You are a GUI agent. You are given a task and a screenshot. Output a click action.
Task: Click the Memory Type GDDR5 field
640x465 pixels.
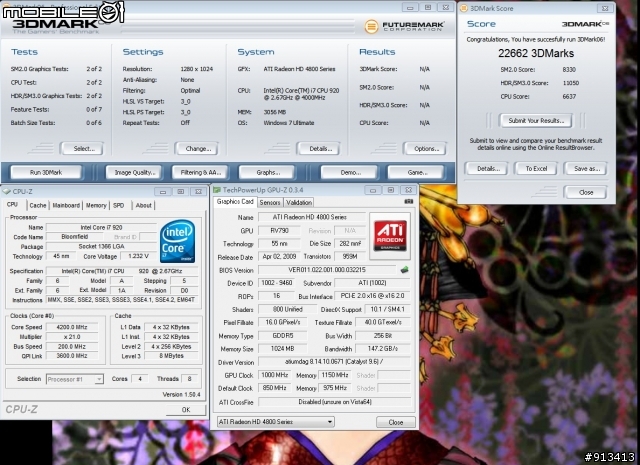coord(282,336)
